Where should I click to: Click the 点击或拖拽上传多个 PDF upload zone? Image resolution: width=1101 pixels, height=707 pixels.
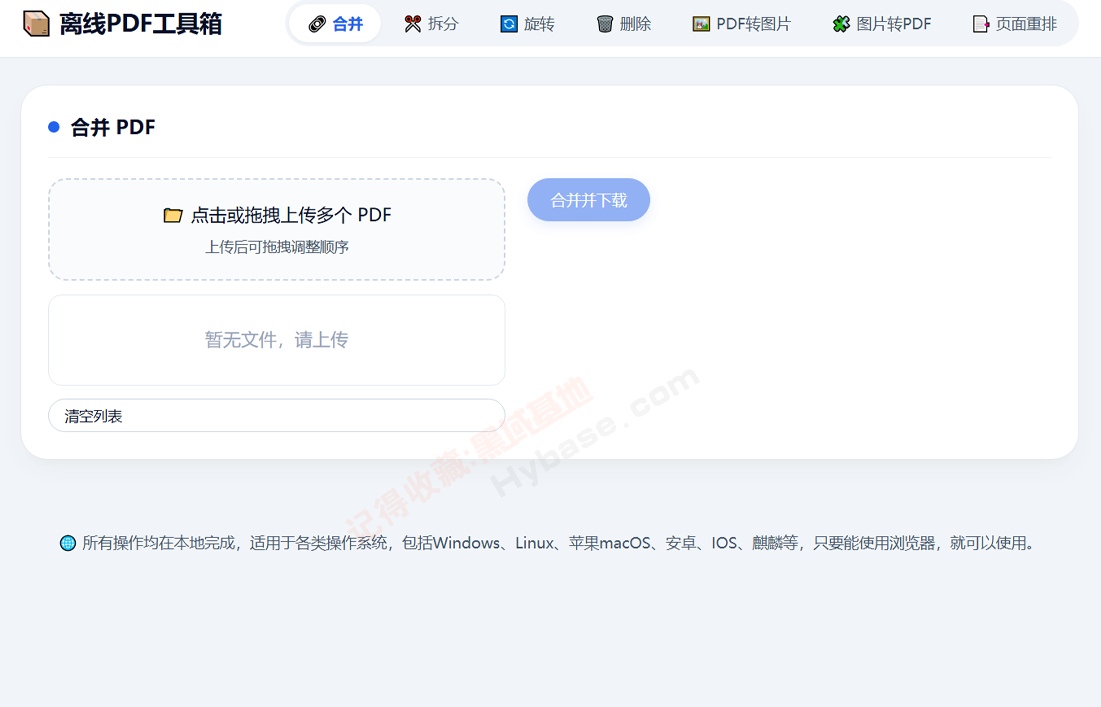click(277, 230)
